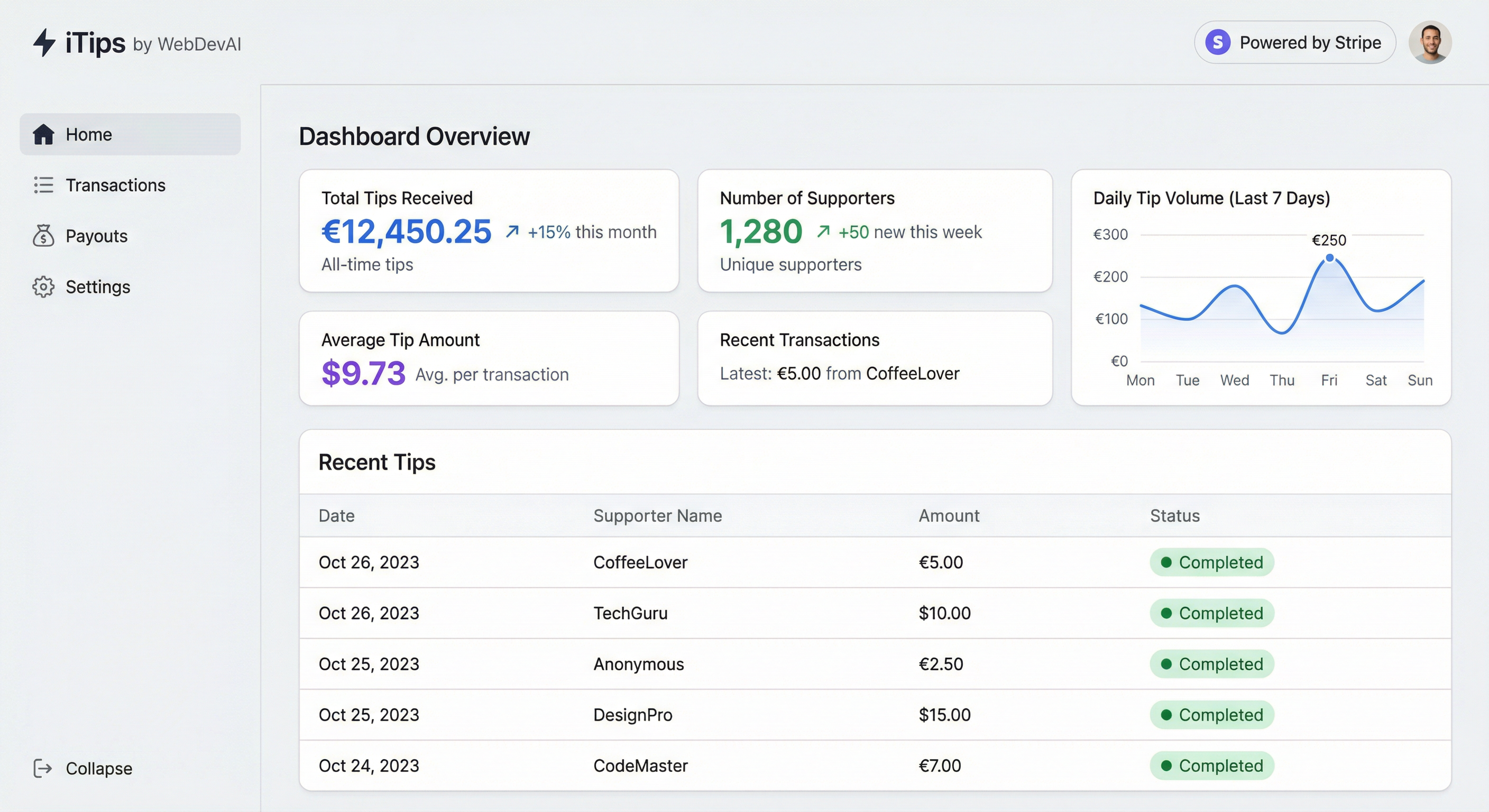Click the Powered by Stripe button
The height and width of the screenshot is (812, 1489).
coord(1295,42)
